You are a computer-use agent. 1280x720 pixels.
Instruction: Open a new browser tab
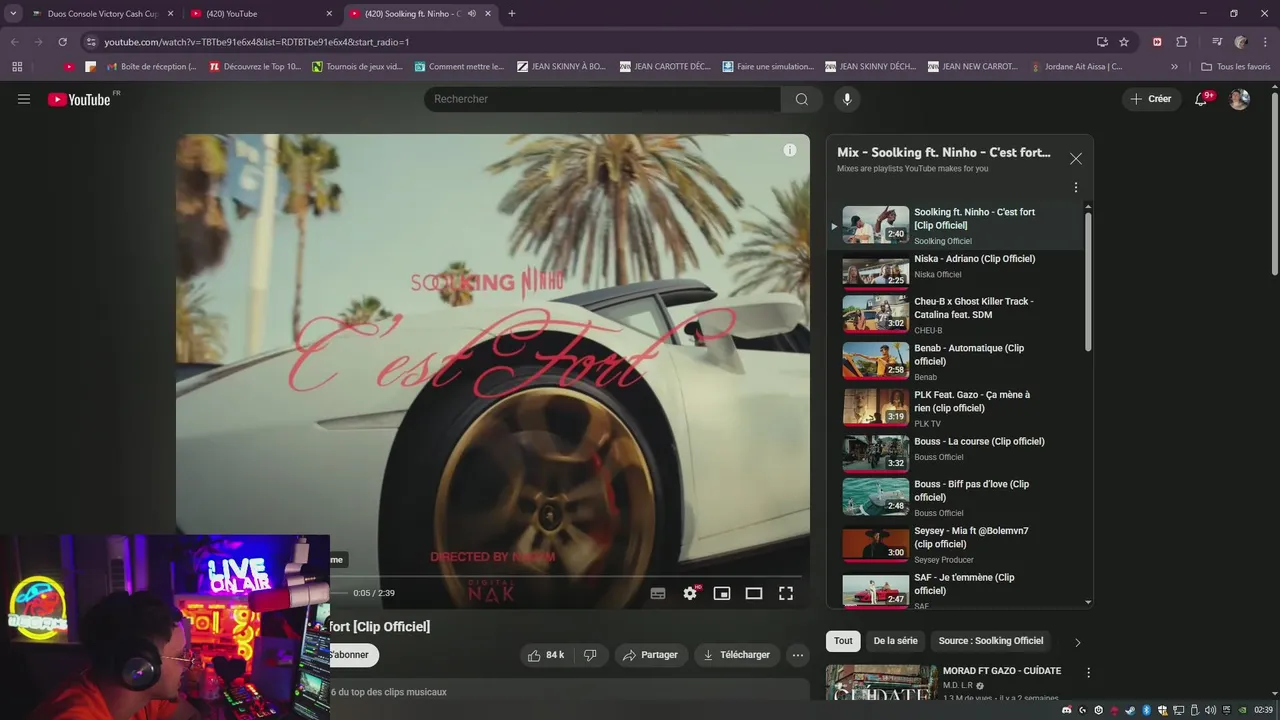point(512,14)
